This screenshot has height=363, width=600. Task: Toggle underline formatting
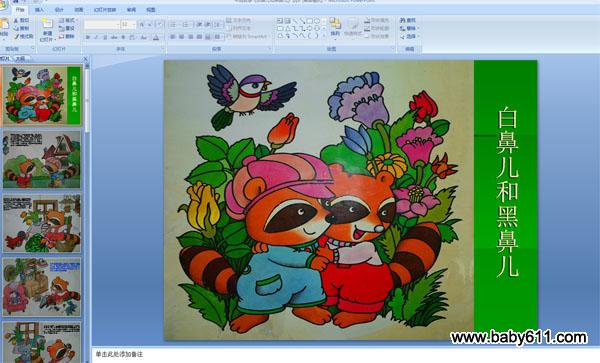tap(104, 37)
